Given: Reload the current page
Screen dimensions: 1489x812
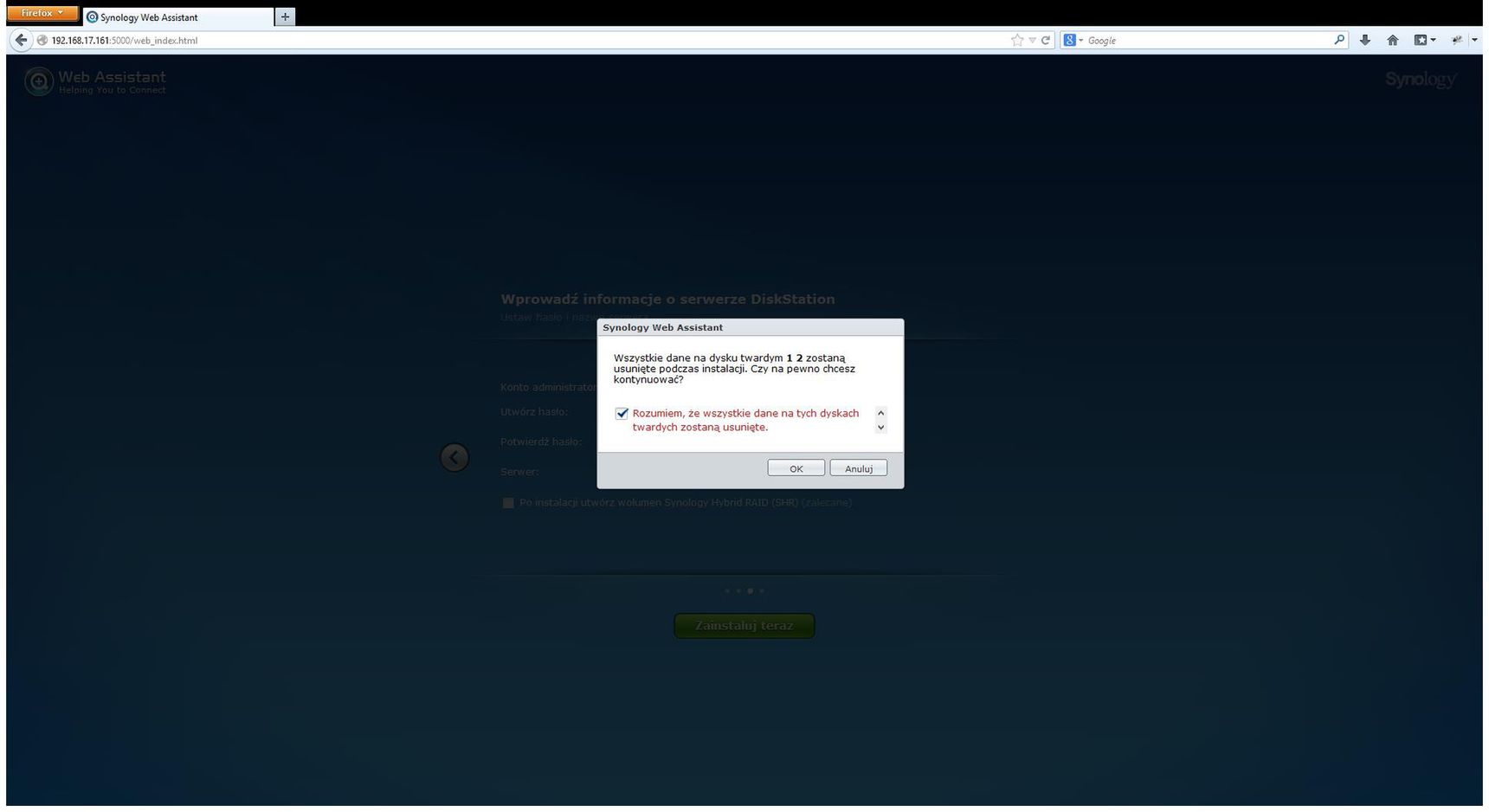Looking at the screenshot, I should (1046, 40).
